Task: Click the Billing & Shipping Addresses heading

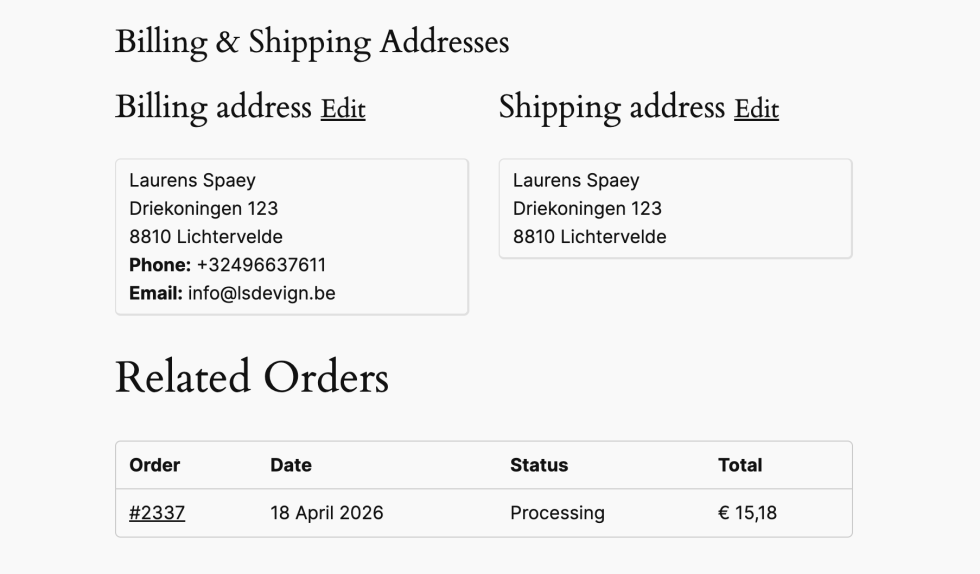Action: [x=312, y=42]
